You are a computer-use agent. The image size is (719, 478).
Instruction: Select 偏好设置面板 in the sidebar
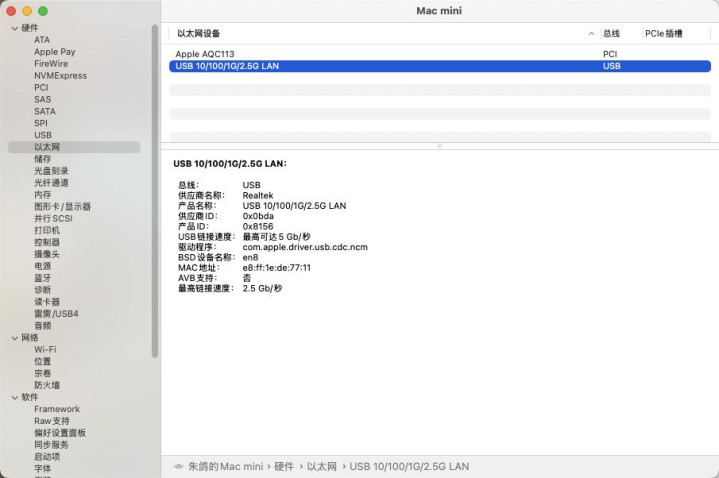tap(60, 434)
